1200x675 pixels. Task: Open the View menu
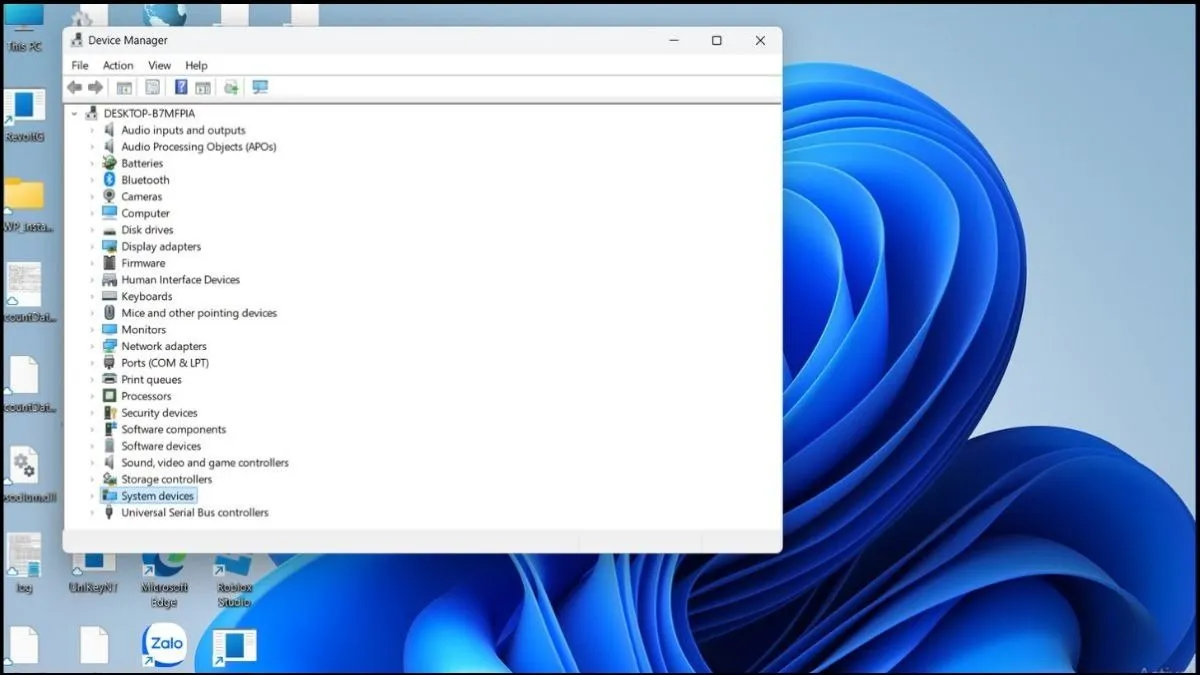coord(158,64)
